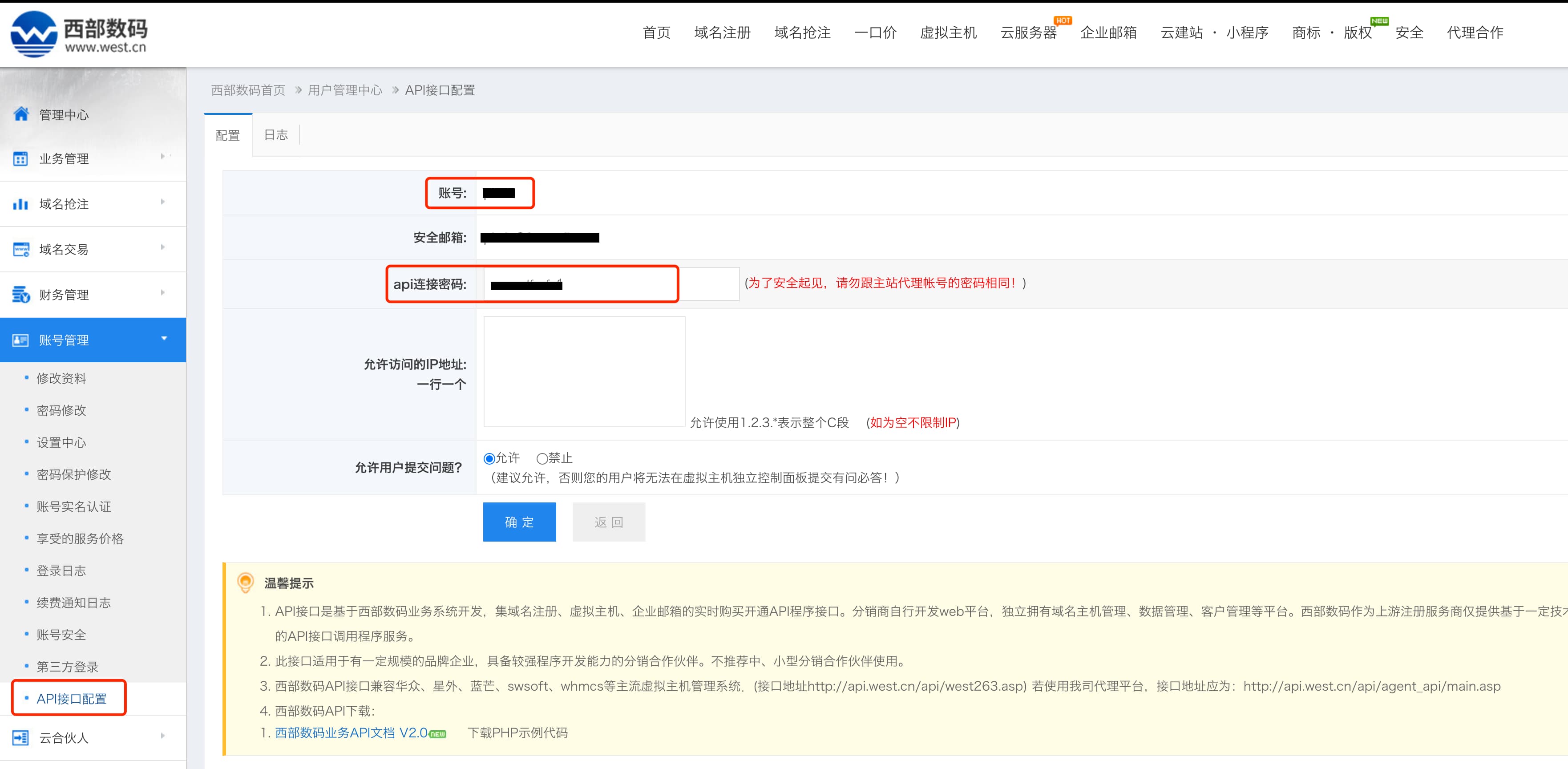Click the 管理中心 home icon

pos(21,114)
